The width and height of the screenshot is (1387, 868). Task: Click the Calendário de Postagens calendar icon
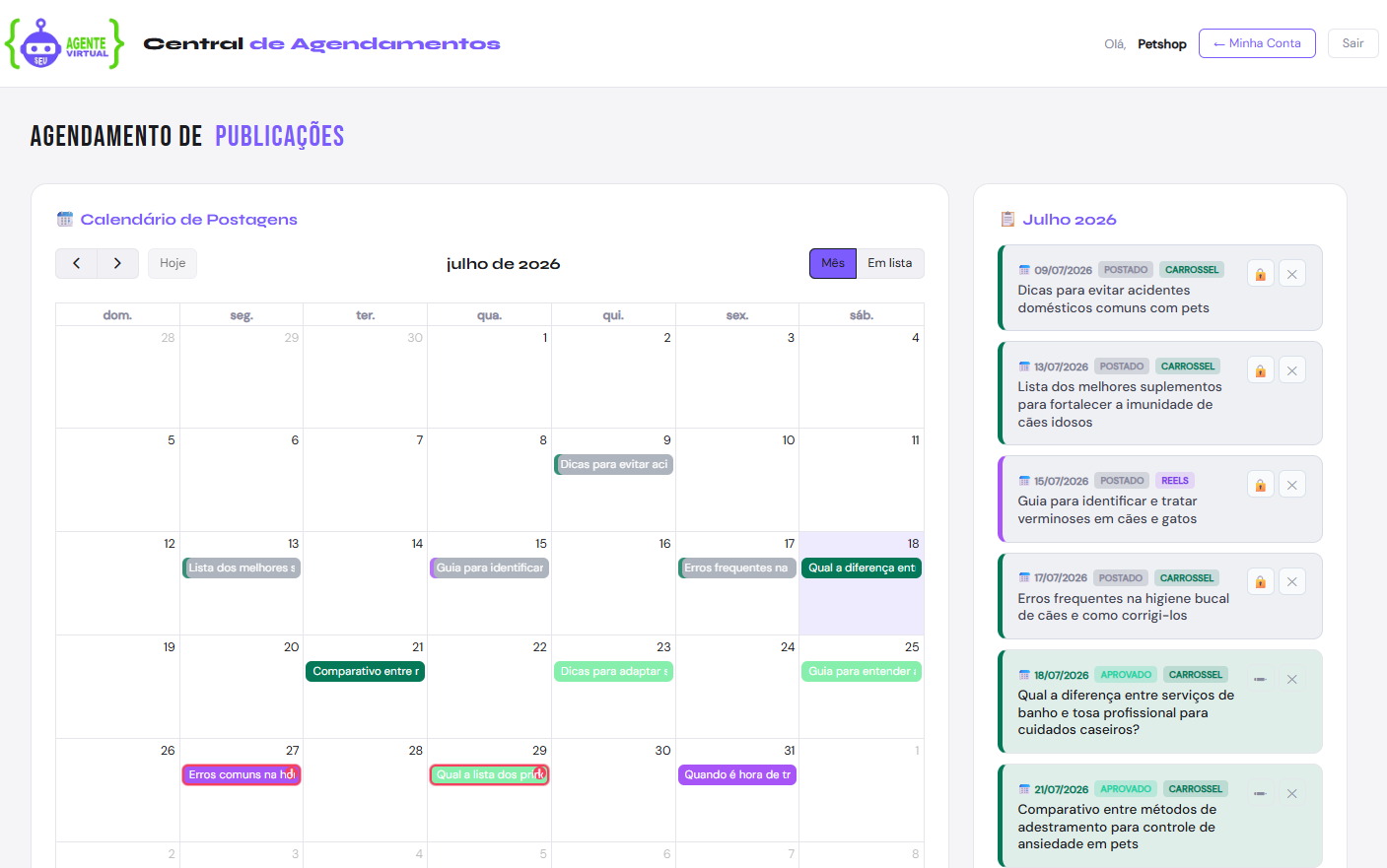tap(65, 219)
